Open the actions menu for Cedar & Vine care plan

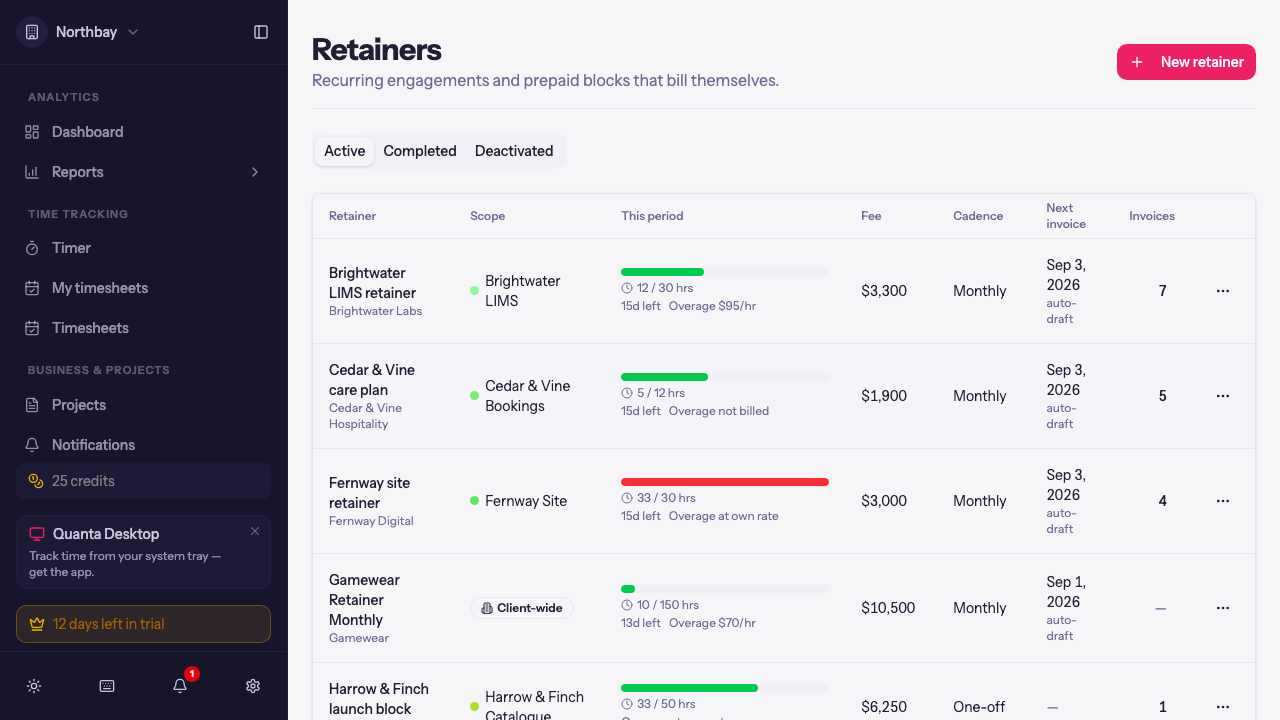1223,396
